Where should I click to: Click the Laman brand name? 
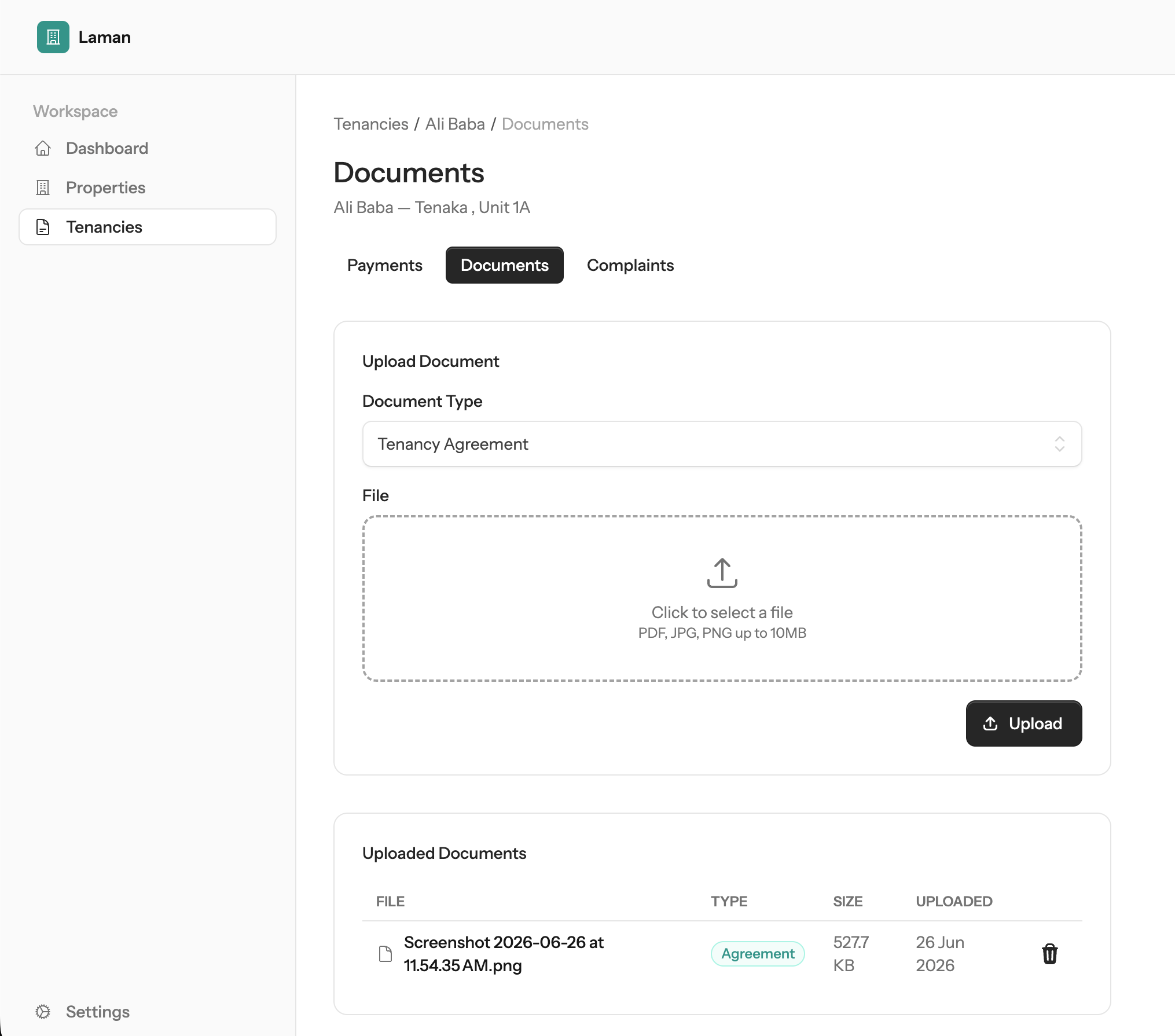tap(105, 37)
